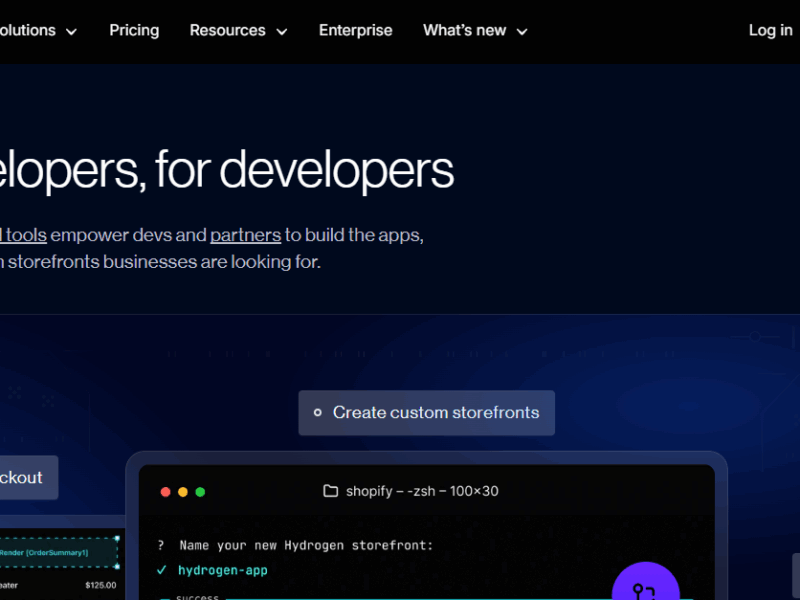Expand the Solutions dropdown chevron
The image size is (800, 600).
(x=71, y=32)
